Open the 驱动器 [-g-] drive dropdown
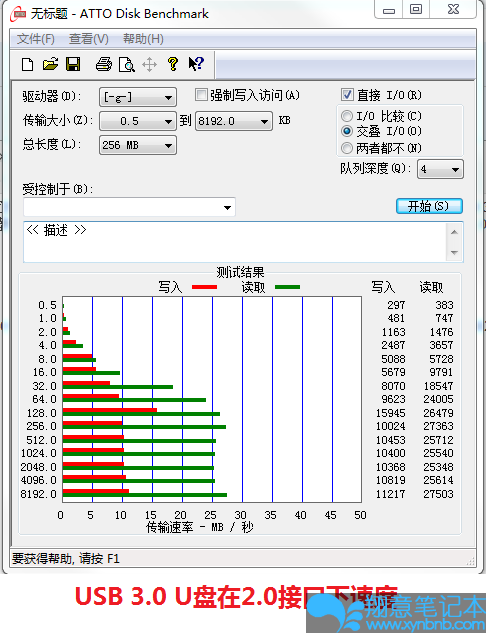Screen dimensions: 486x633 [138, 97]
